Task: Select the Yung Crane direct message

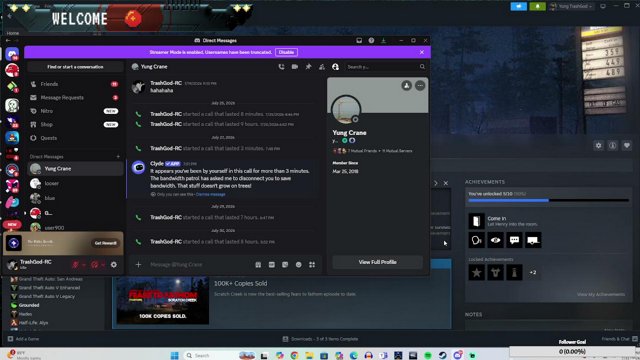Action: point(75,169)
